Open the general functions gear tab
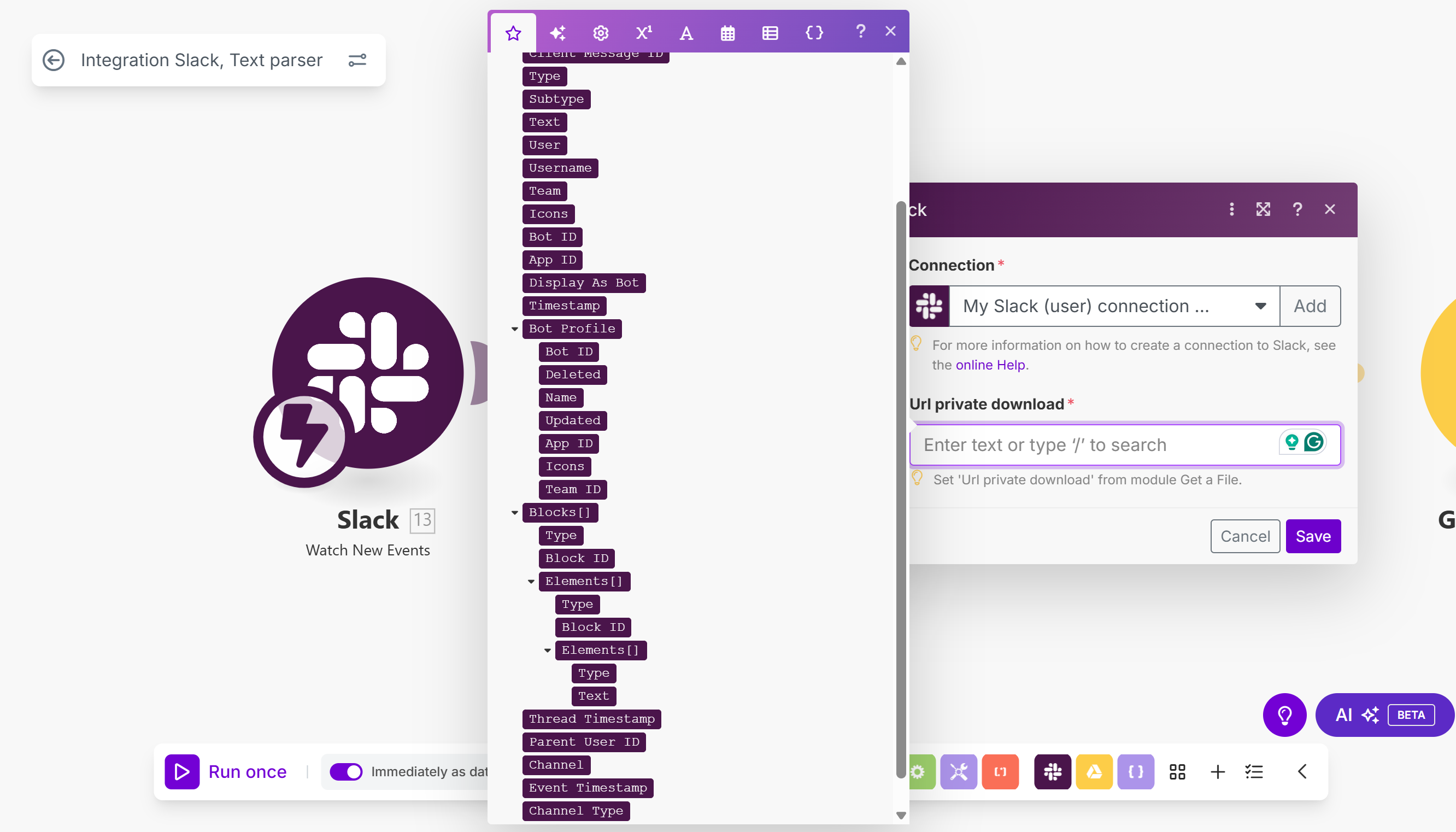Viewport: 1456px width, 832px height. (x=600, y=33)
